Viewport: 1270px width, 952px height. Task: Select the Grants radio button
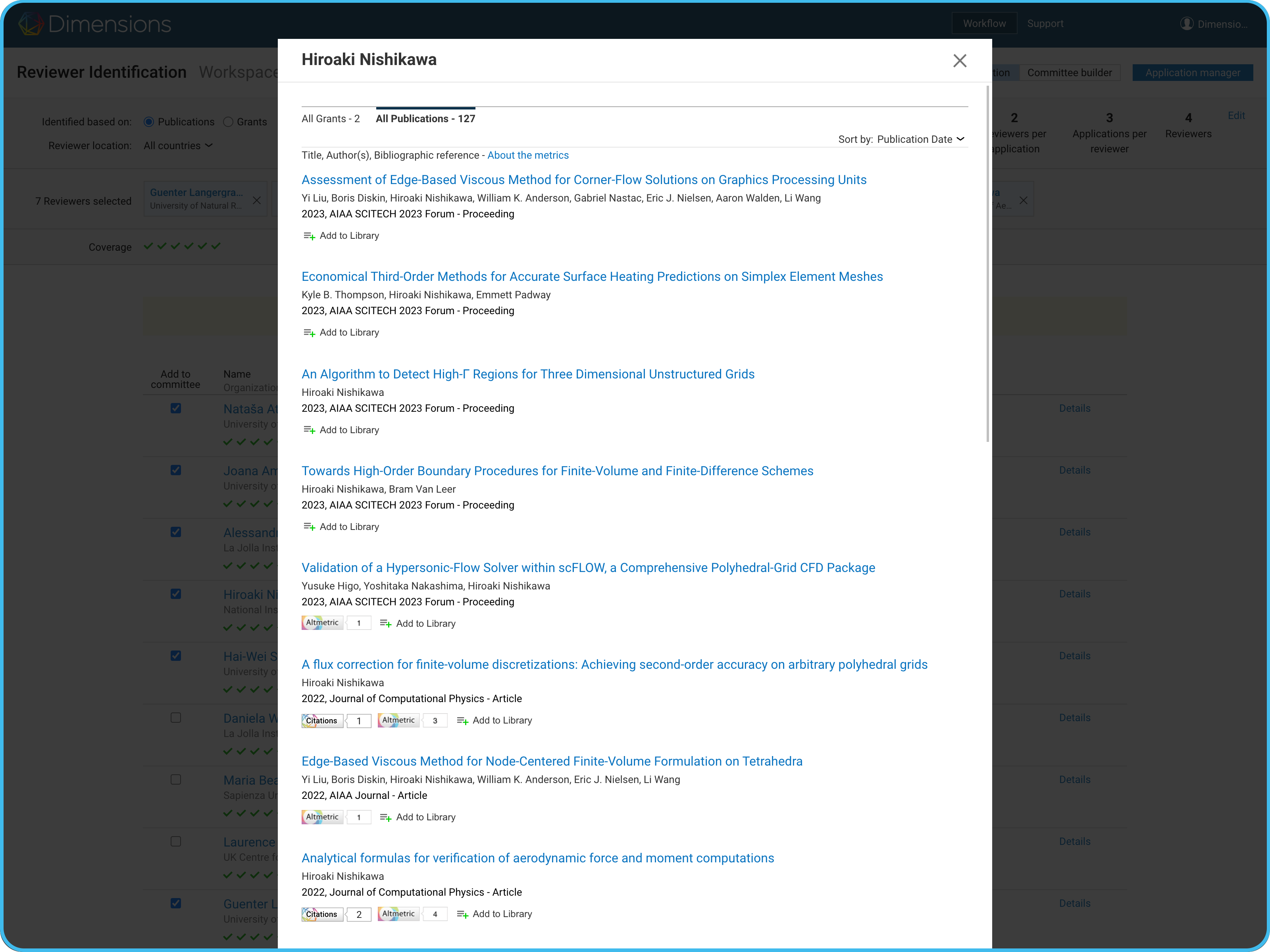(x=229, y=122)
